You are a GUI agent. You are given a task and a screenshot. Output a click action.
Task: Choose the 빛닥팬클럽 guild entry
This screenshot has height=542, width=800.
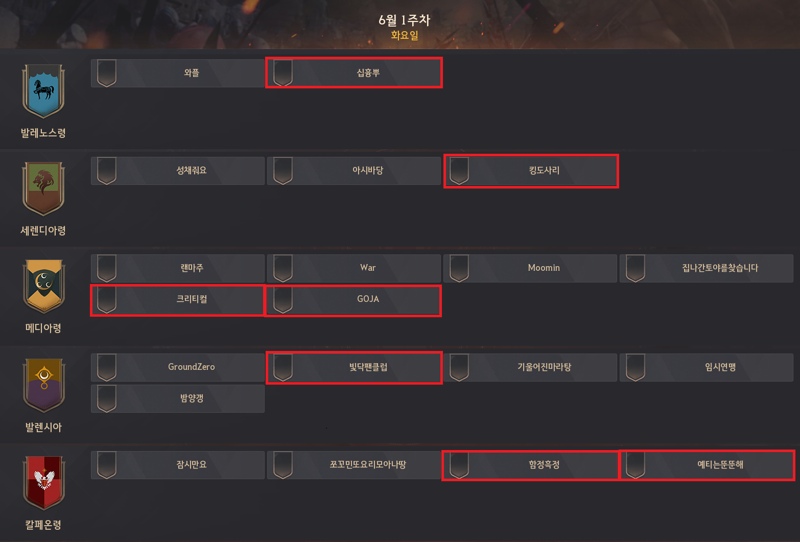[354, 367]
